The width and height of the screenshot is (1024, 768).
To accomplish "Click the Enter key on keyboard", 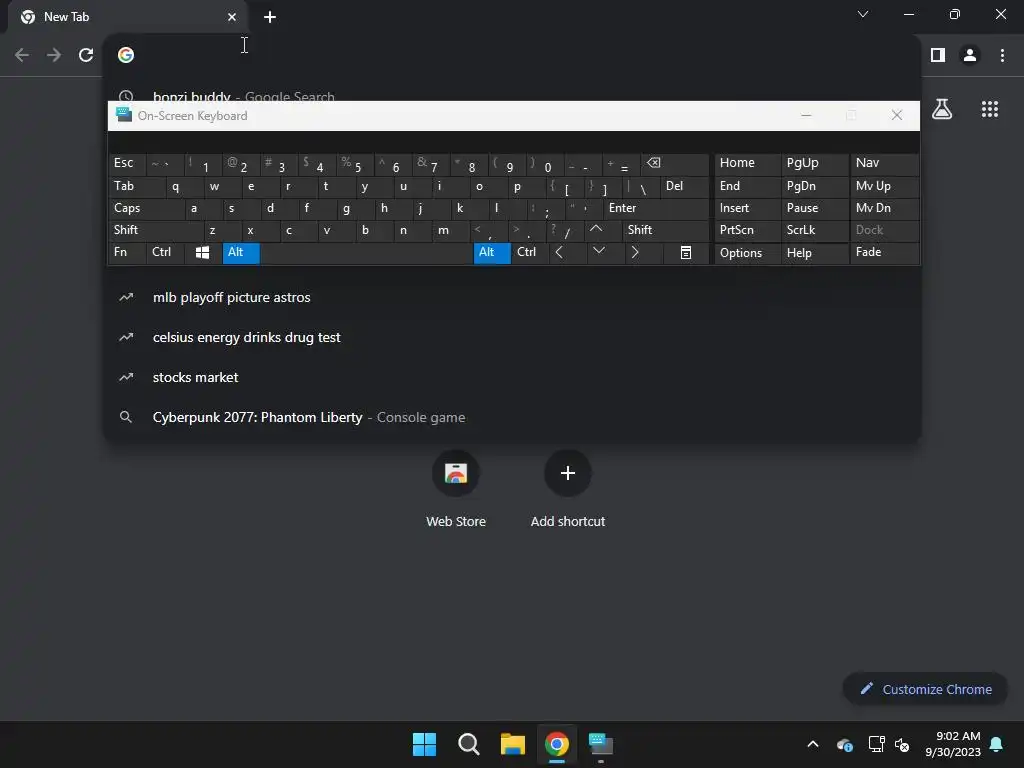I will (x=656, y=208).
